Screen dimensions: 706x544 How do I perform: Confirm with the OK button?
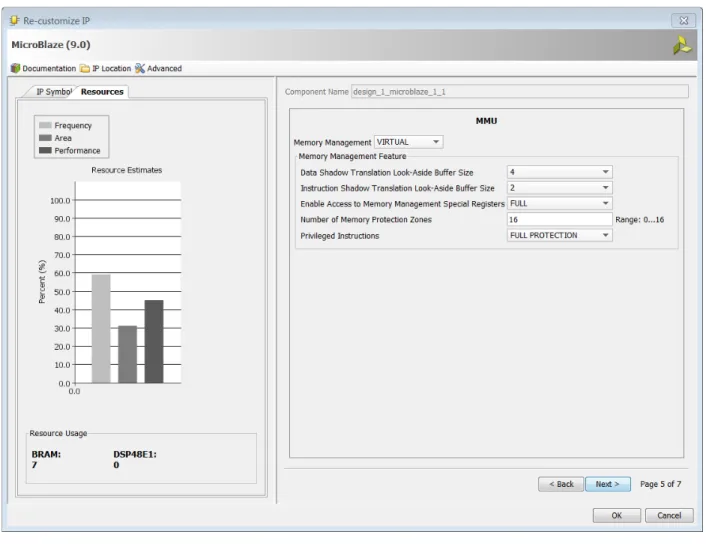coord(616,515)
